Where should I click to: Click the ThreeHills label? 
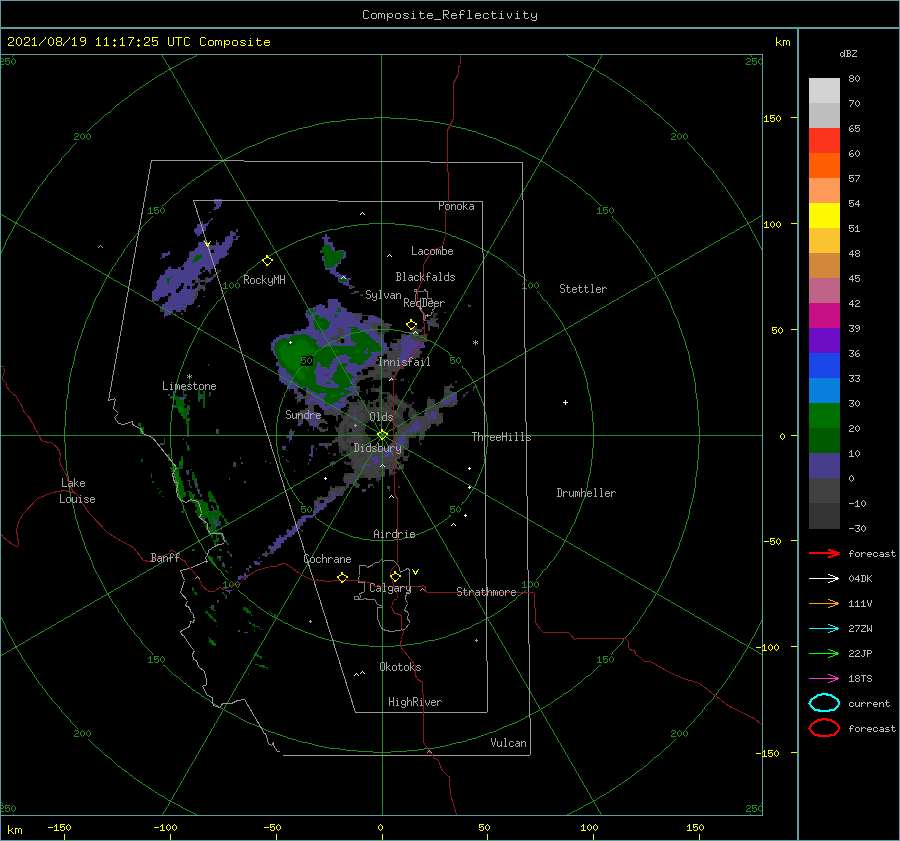pos(501,437)
